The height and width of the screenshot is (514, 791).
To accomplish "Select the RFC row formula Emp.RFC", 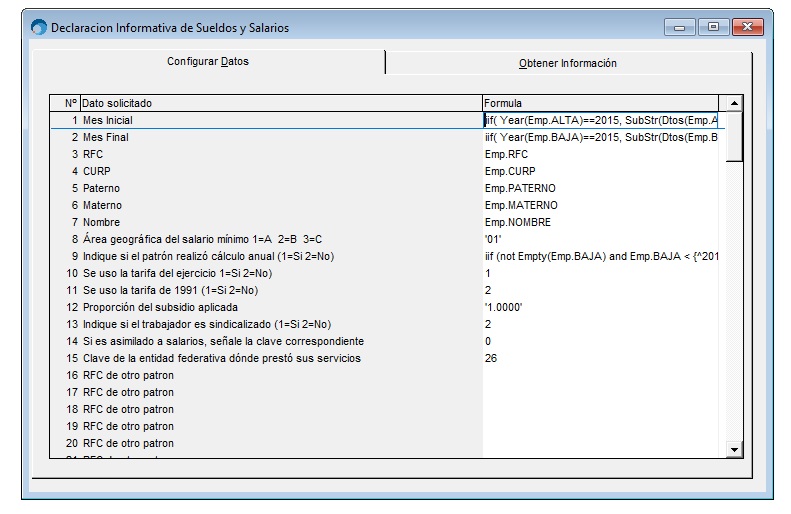I will [x=506, y=154].
